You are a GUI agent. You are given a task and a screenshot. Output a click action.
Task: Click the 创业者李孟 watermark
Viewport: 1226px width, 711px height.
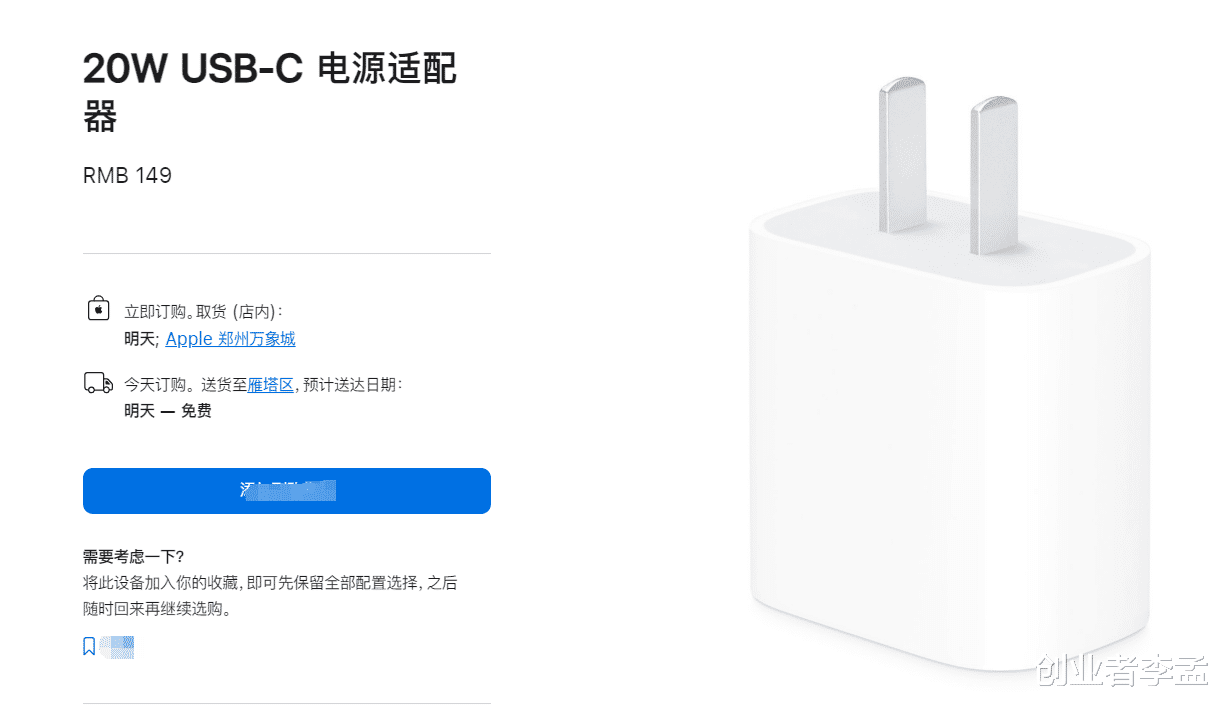coord(1123,671)
